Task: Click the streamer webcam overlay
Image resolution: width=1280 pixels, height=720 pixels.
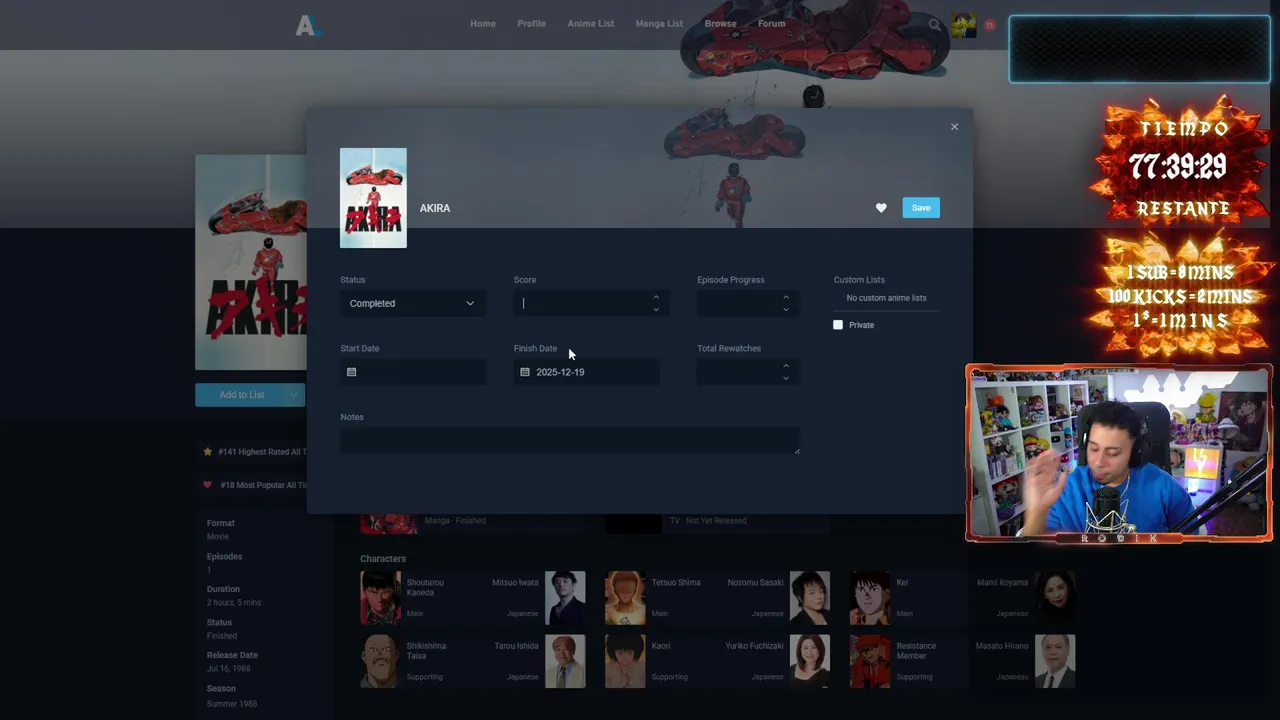Action: pyautogui.click(x=1119, y=453)
